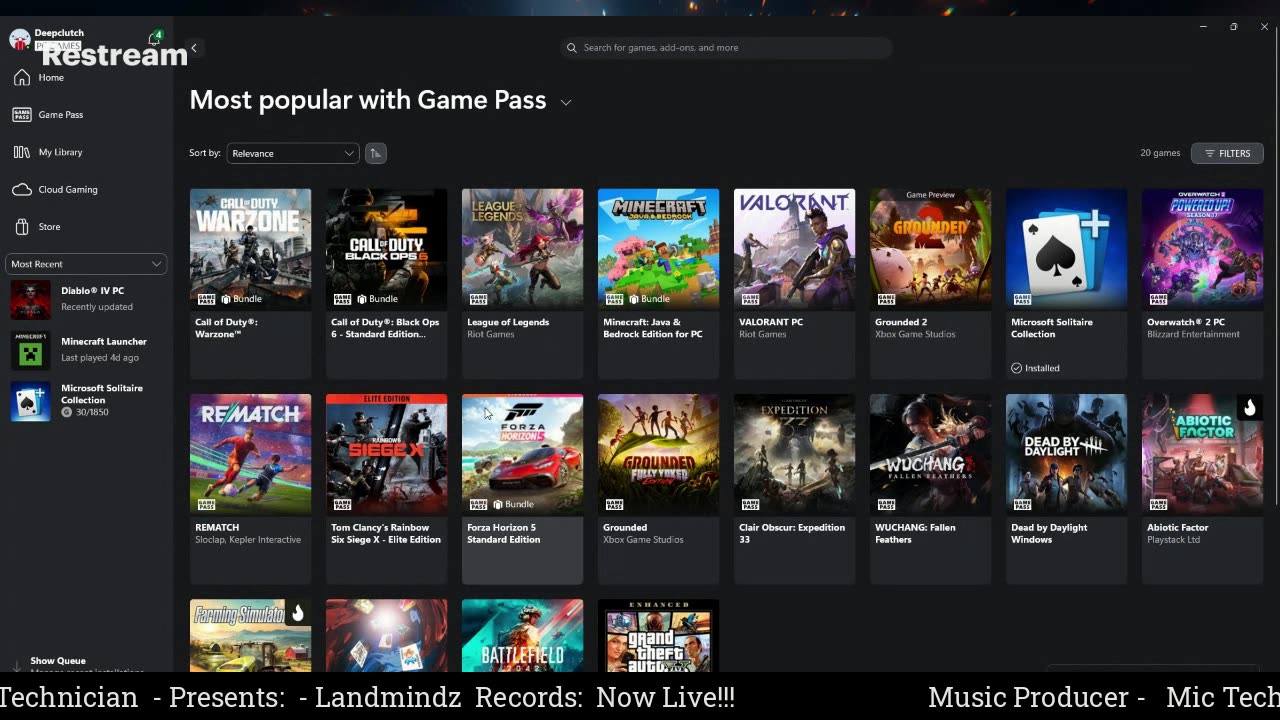Screen dimensions: 1280x720
Task: Click the Home house icon in the sidebar
Action: click(x=21, y=77)
